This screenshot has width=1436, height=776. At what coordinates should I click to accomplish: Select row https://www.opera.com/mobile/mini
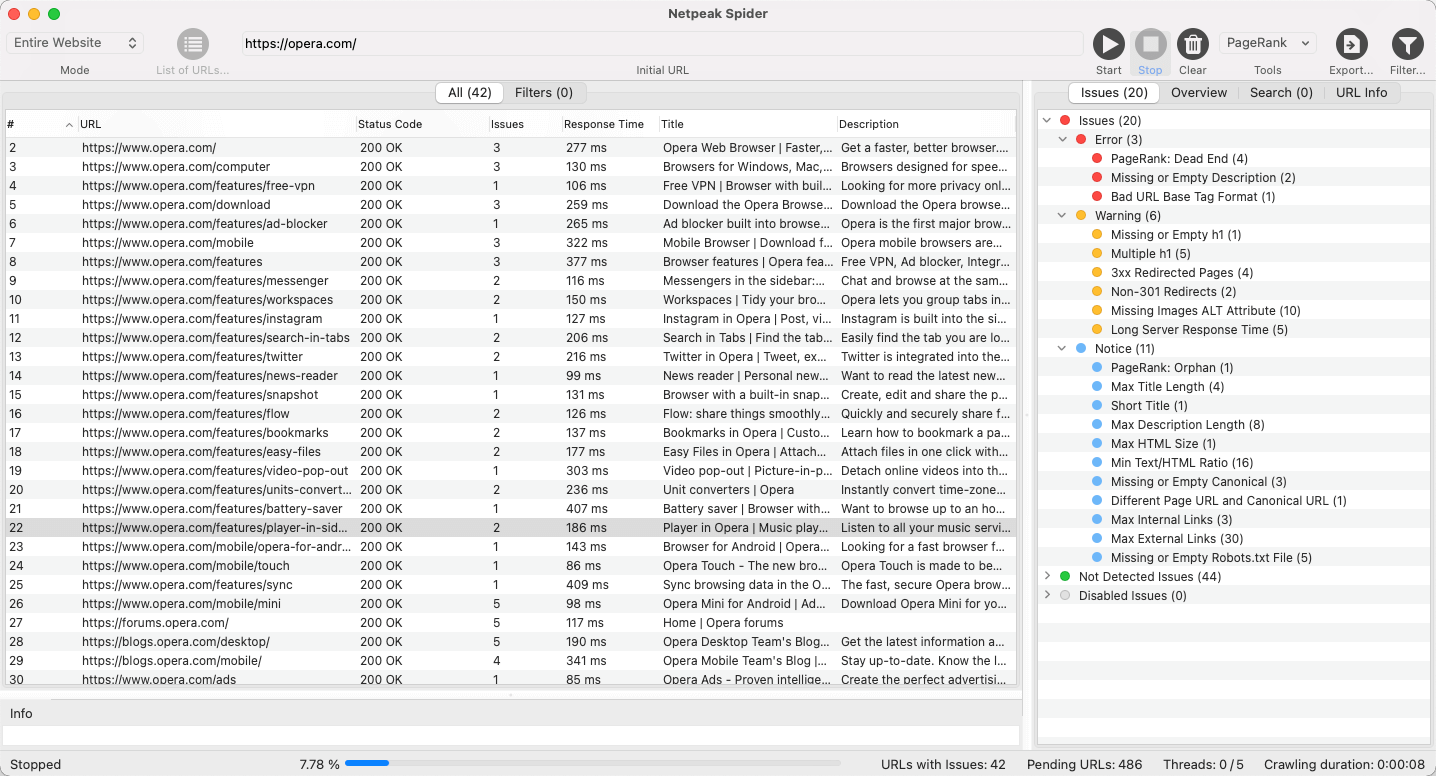[x=510, y=604]
